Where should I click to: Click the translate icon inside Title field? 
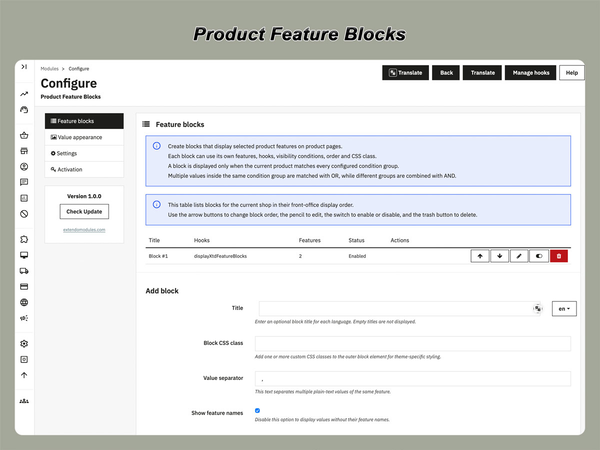click(538, 308)
